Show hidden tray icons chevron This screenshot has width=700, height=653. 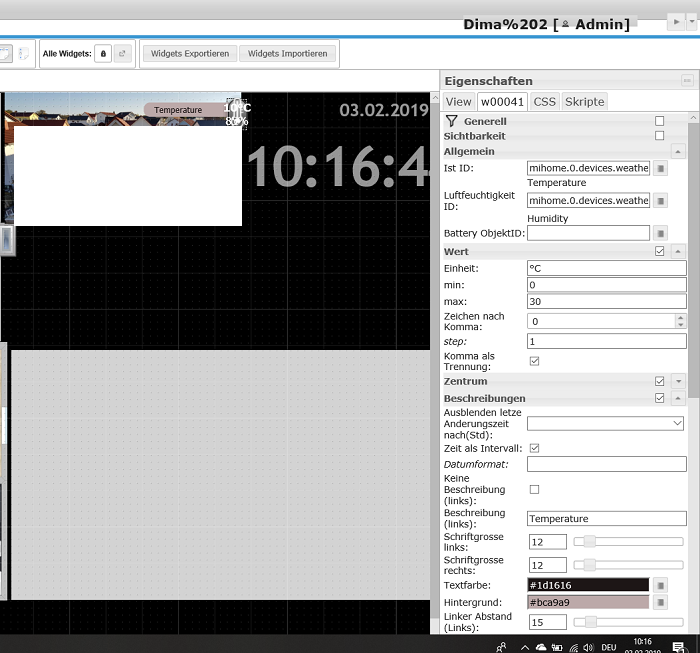coord(525,647)
